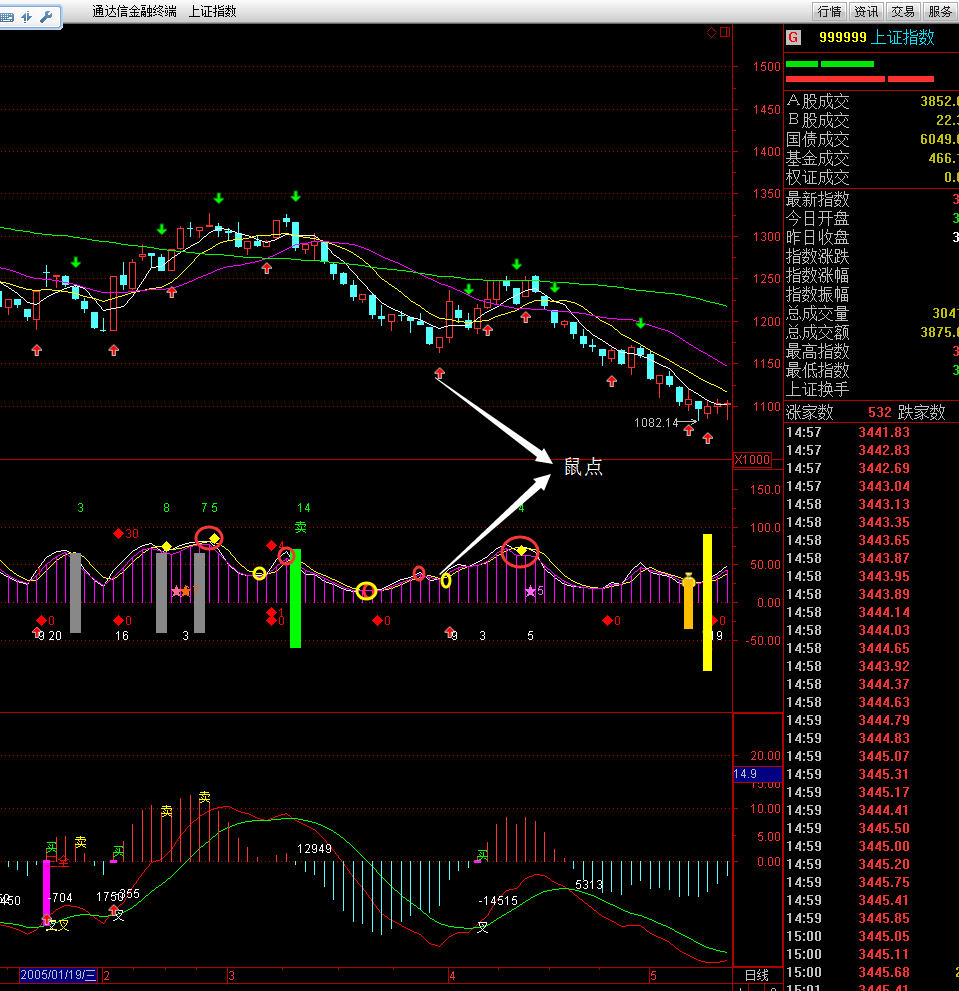The height and width of the screenshot is (991, 959).
Task: Click the pin icon beside the wrench
Action: 26,16
